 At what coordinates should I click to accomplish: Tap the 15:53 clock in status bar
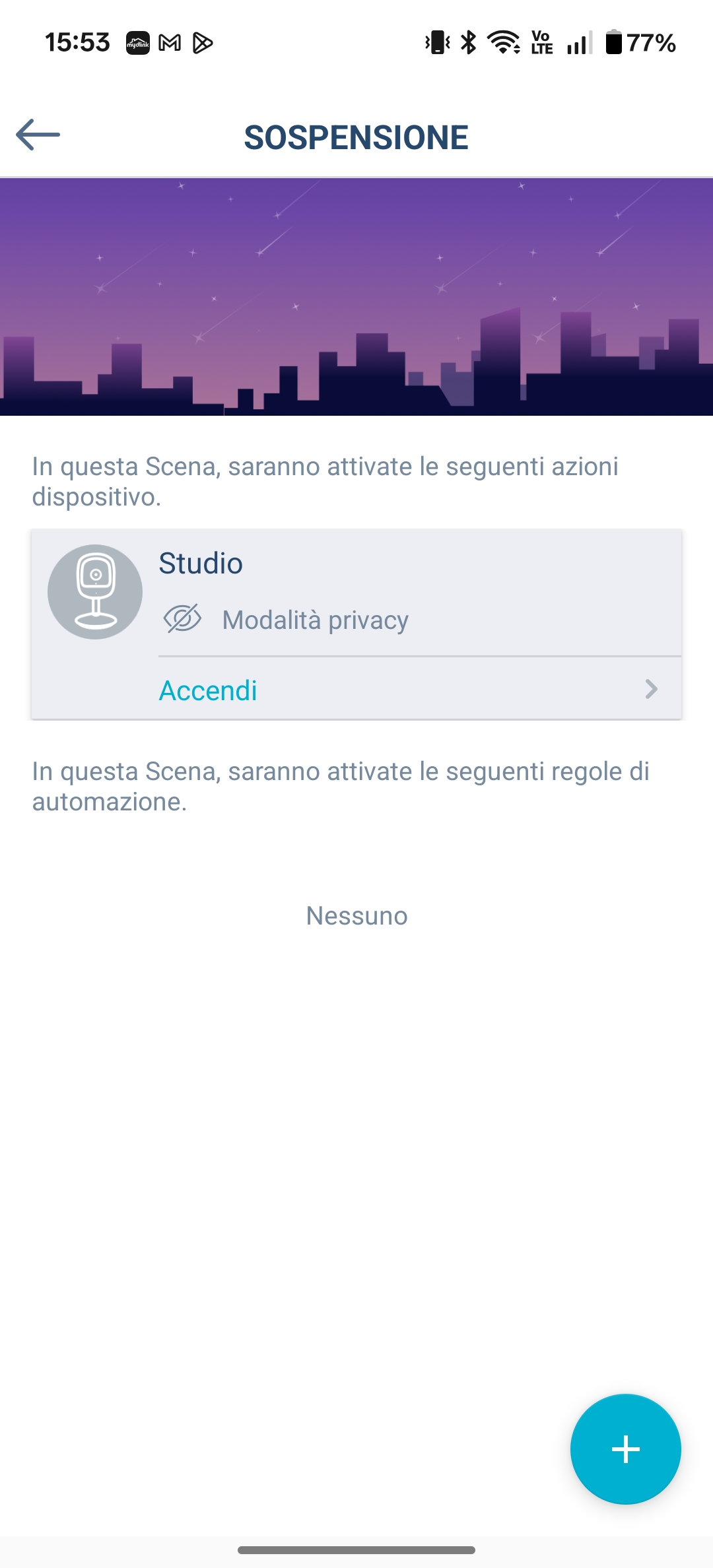(77, 43)
